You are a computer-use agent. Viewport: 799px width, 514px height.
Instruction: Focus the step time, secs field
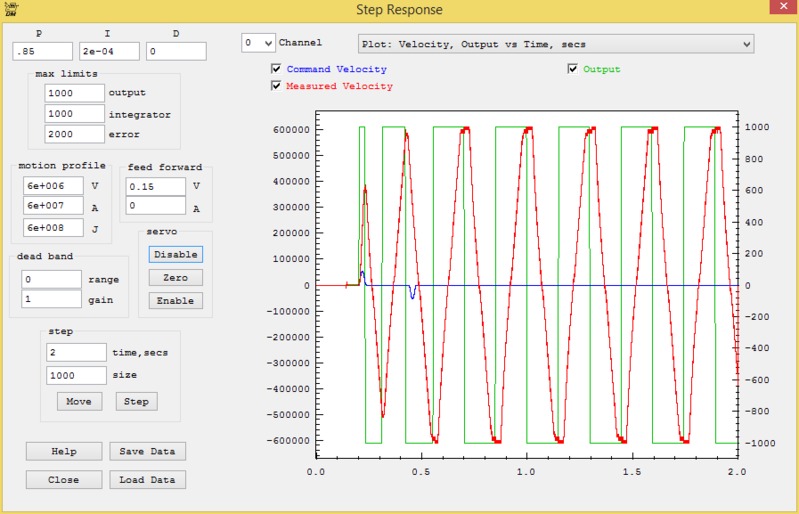point(76,352)
